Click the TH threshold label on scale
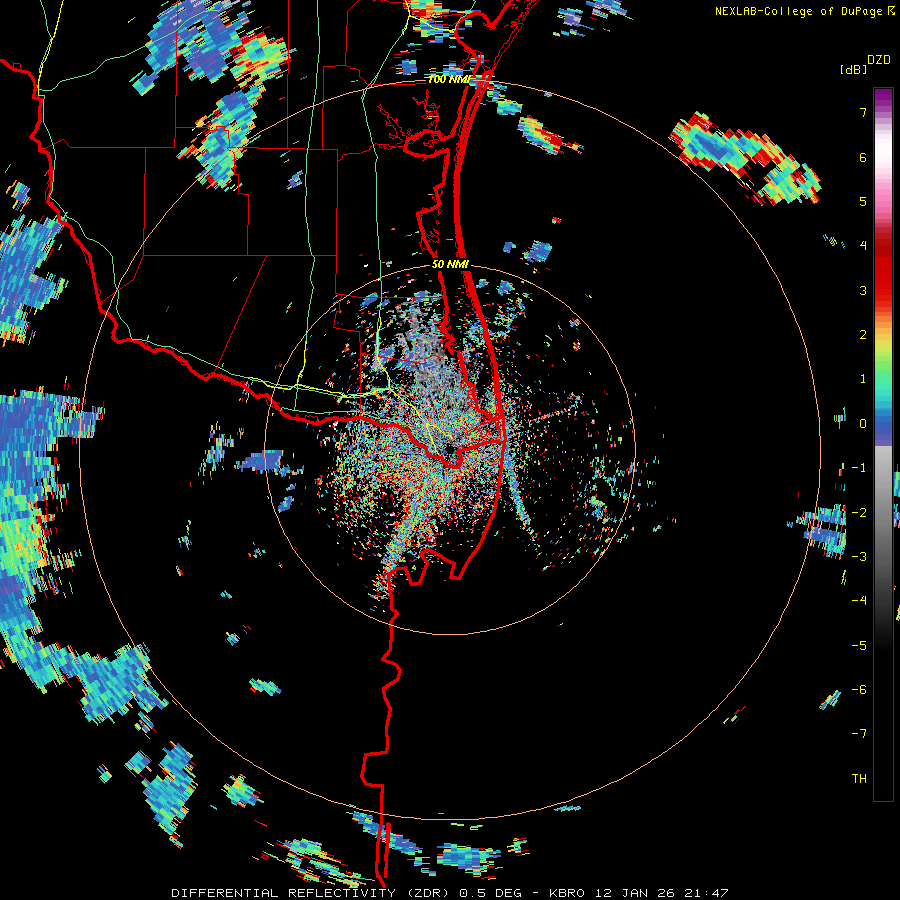 [859, 779]
